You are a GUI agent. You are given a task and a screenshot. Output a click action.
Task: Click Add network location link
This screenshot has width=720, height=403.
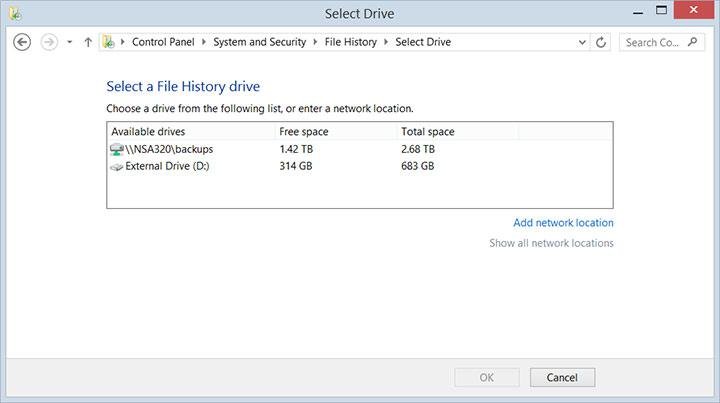[563, 223]
